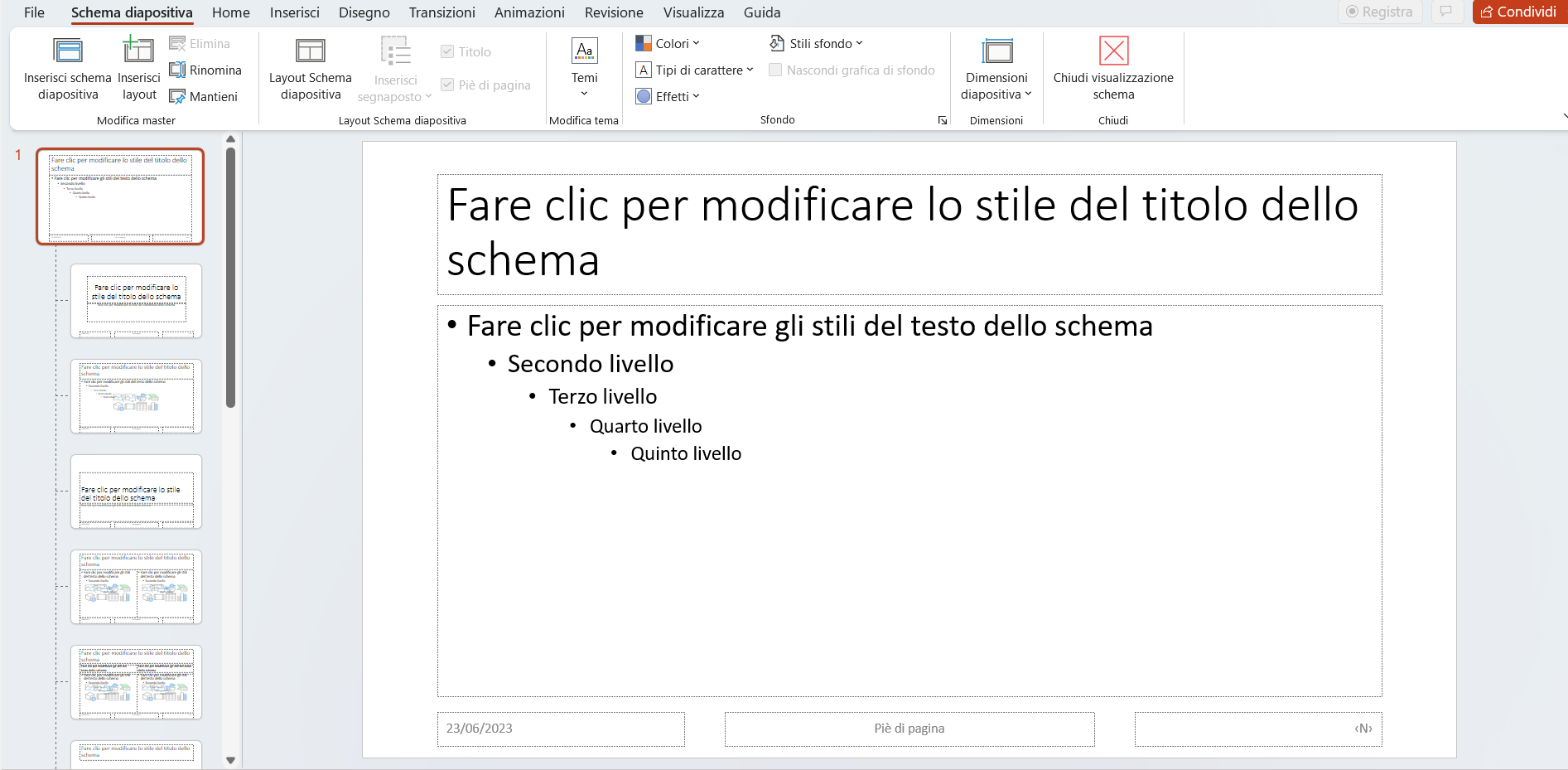Viewport: 1568px width, 770px height.
Task: Toggle the Titolo checkbox
Action: click(446, 51)
